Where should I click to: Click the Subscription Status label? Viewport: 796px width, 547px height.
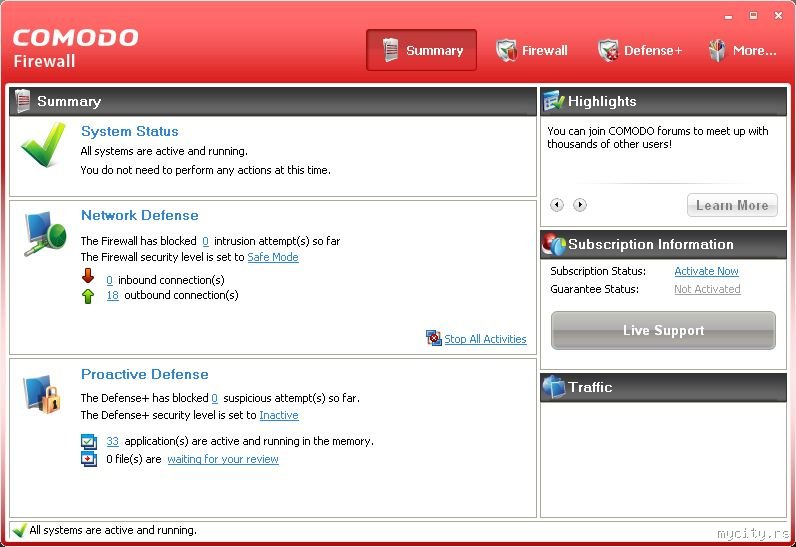[598, 271]
